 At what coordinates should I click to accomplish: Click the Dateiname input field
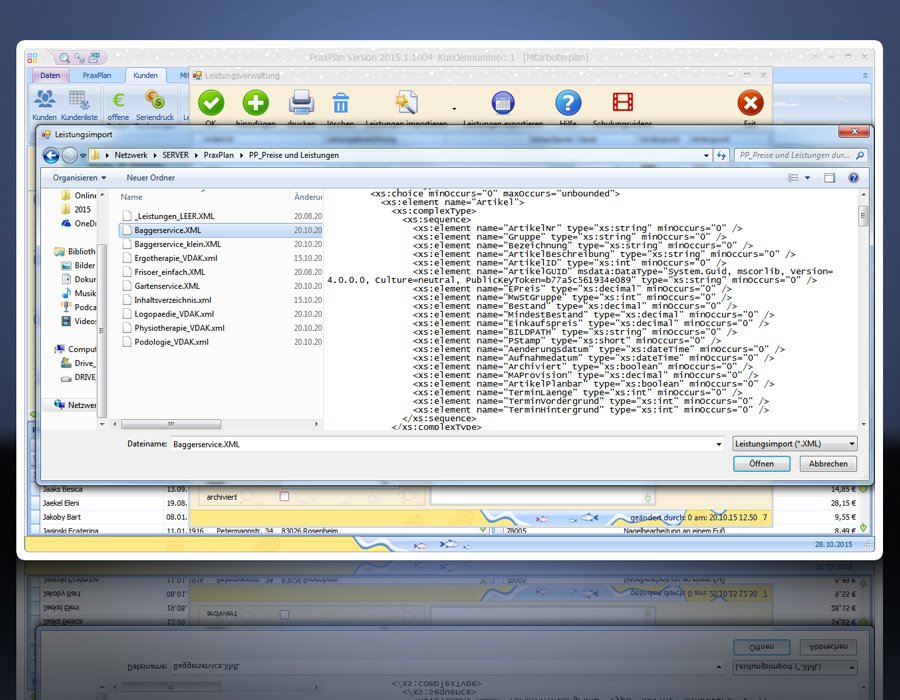(x=443, y=444)
